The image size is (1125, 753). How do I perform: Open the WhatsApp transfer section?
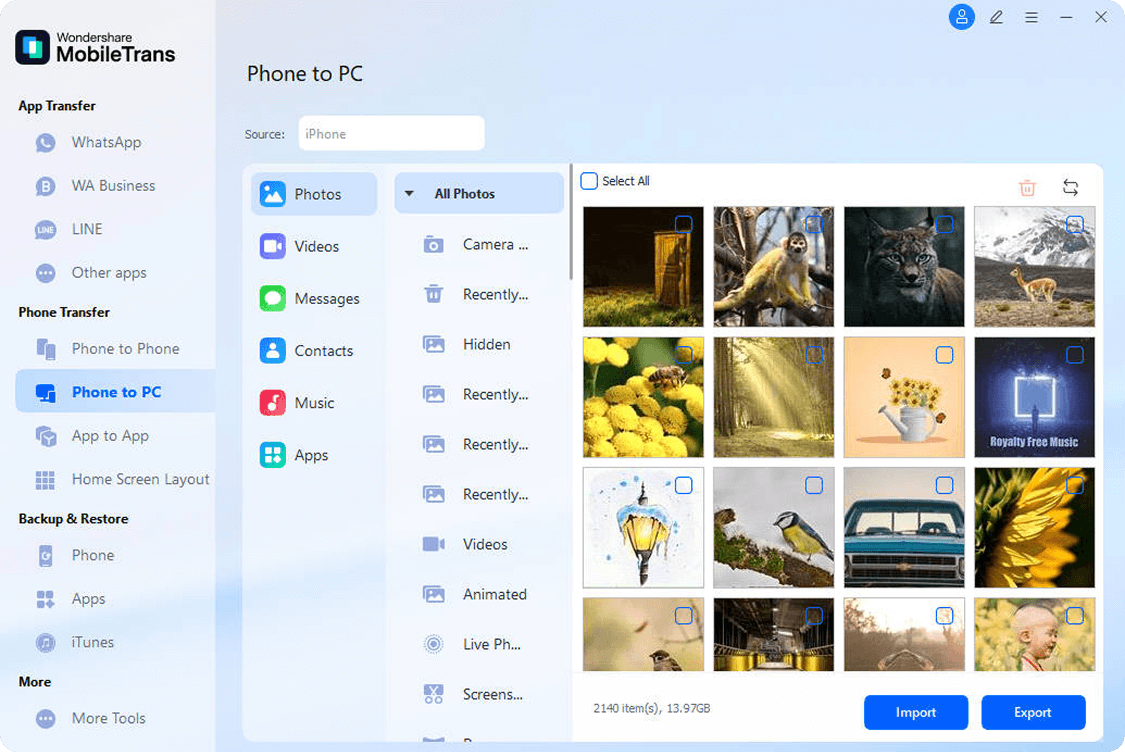point(106,142)
